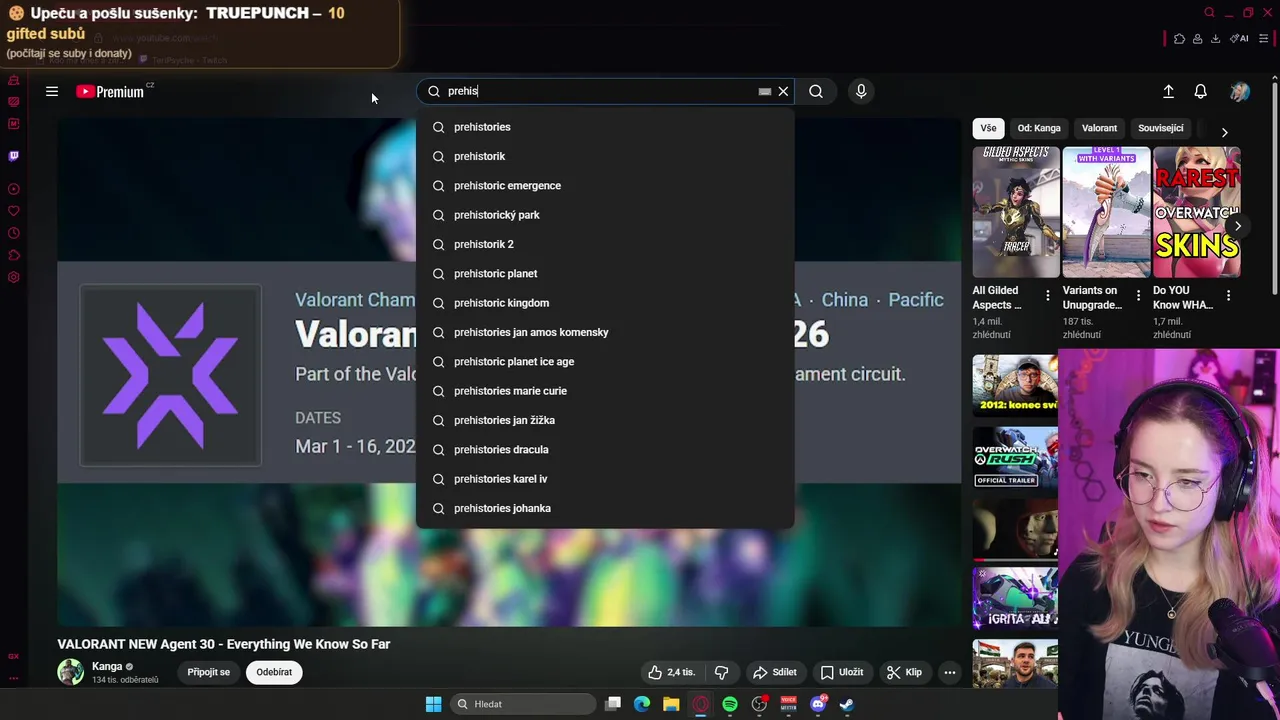The width and height of the screenshot is (1280, 720).
Task: Select 'prehistories marie curie' suggestion
Action: pyautogui.click(x=605, y=391)
